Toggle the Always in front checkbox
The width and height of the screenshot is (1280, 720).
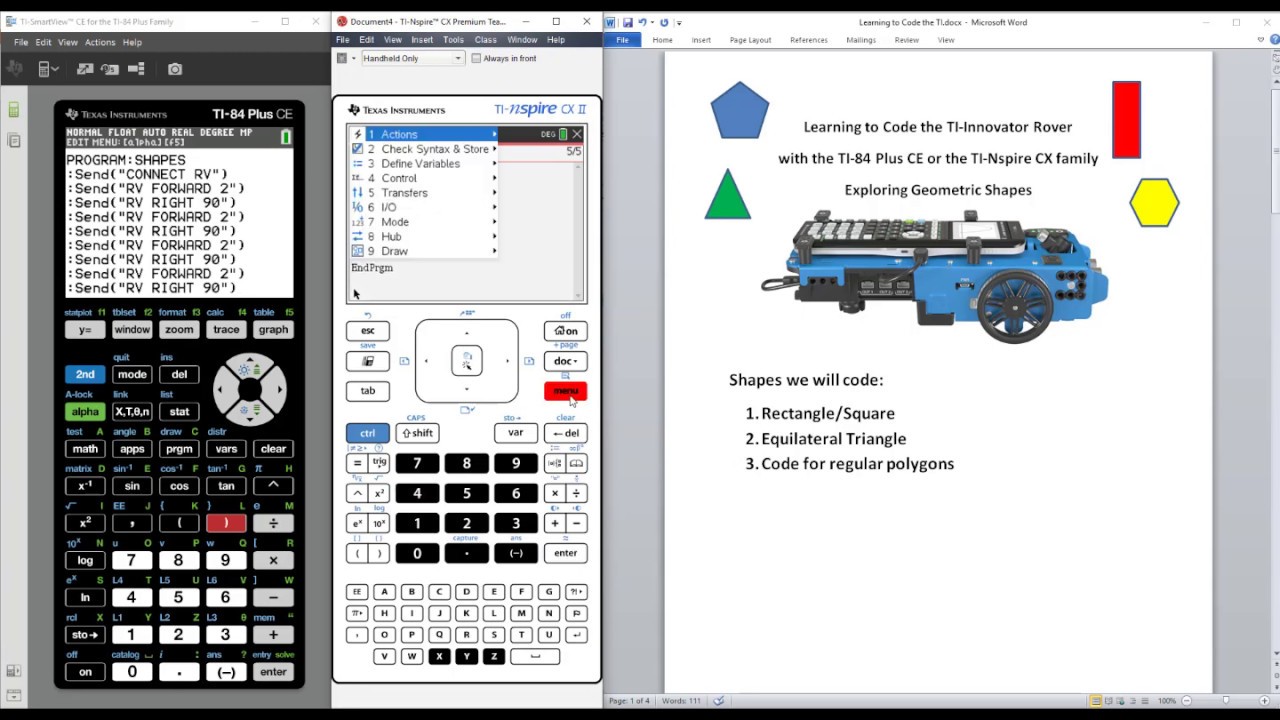pyautogui.click(x=476, y=58)
